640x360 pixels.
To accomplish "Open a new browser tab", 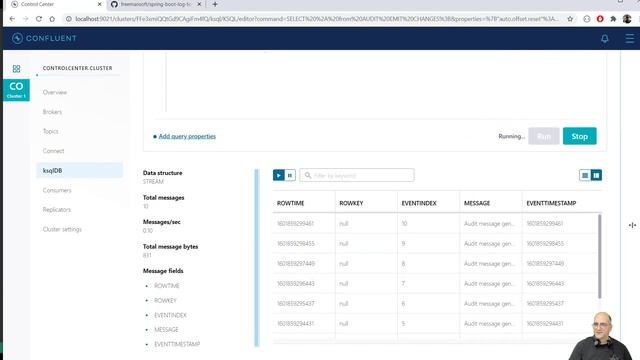I will (x=215, y=4).
